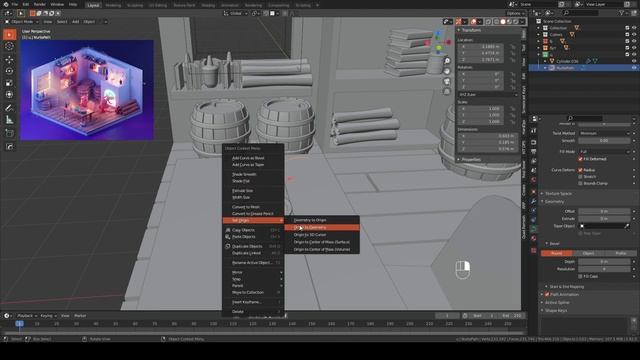The width and height of the screenshot is (640, 360).
Task: Hide Cylinder.036 using its eye icon
Action: point(634,61)
